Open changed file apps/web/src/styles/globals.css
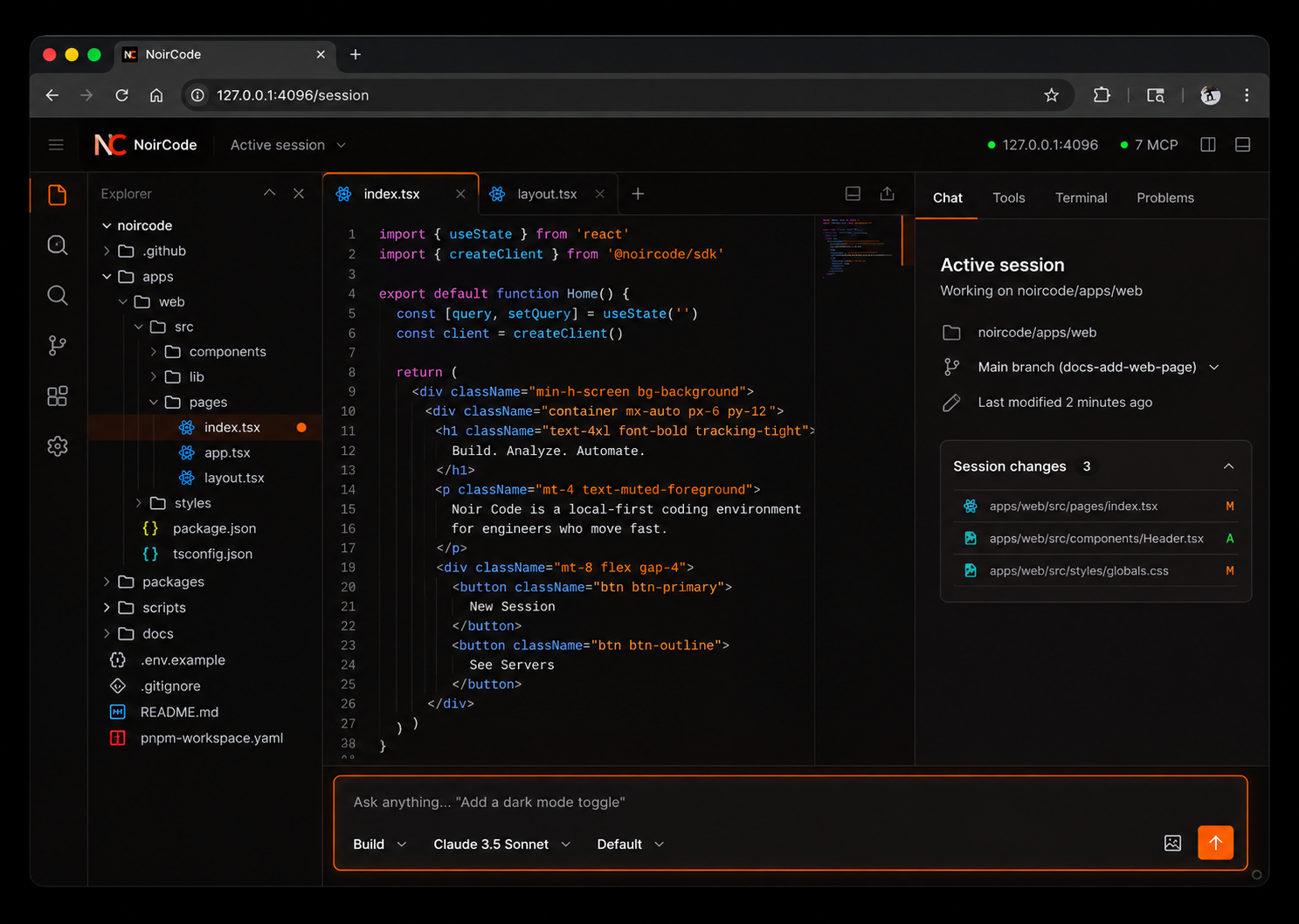The width and height of the screenshot is (1299, 924). [1096, 571]
